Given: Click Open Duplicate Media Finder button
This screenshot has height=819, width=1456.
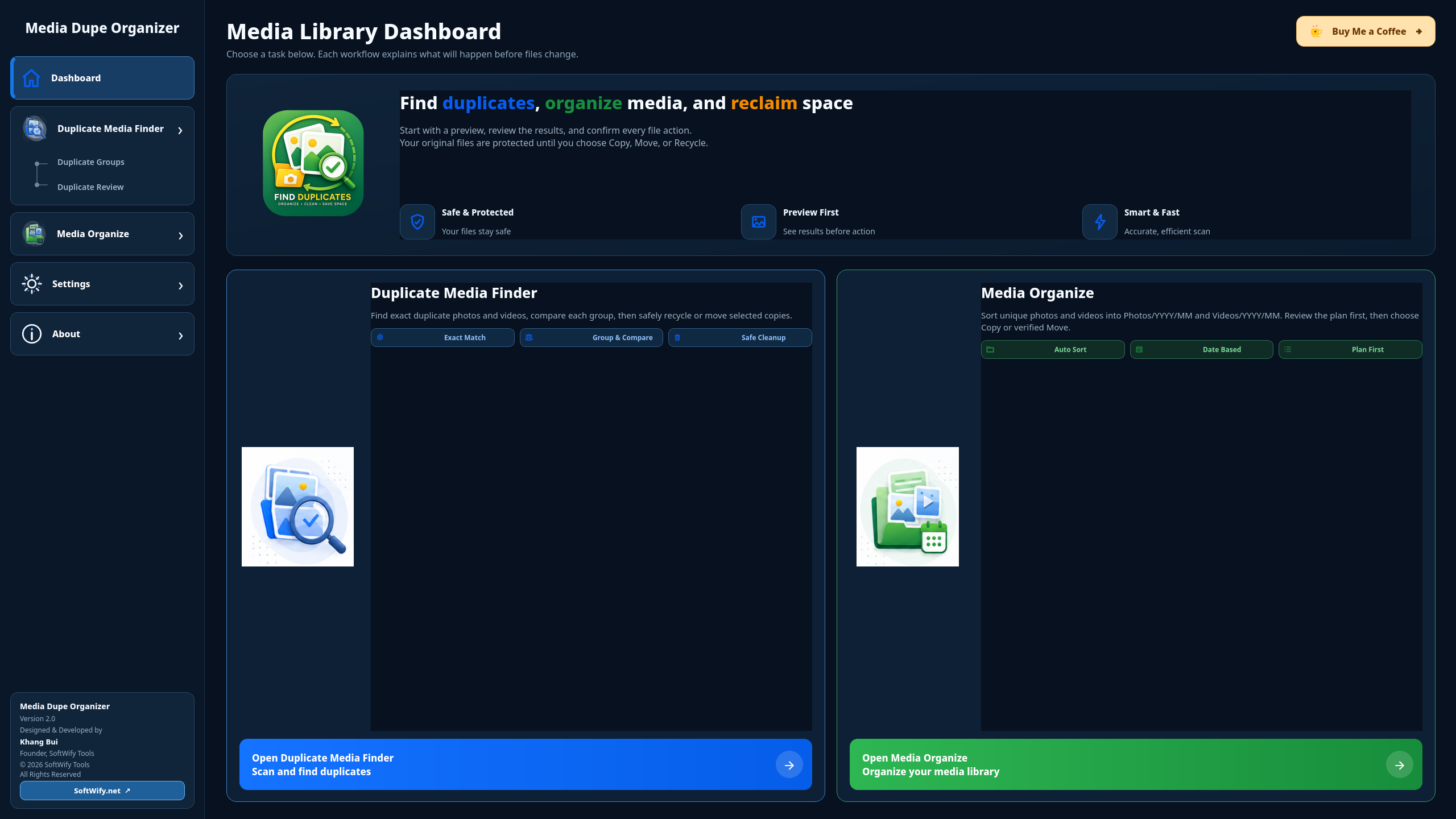Looking at the screenshot, I should tap(526, 764).
